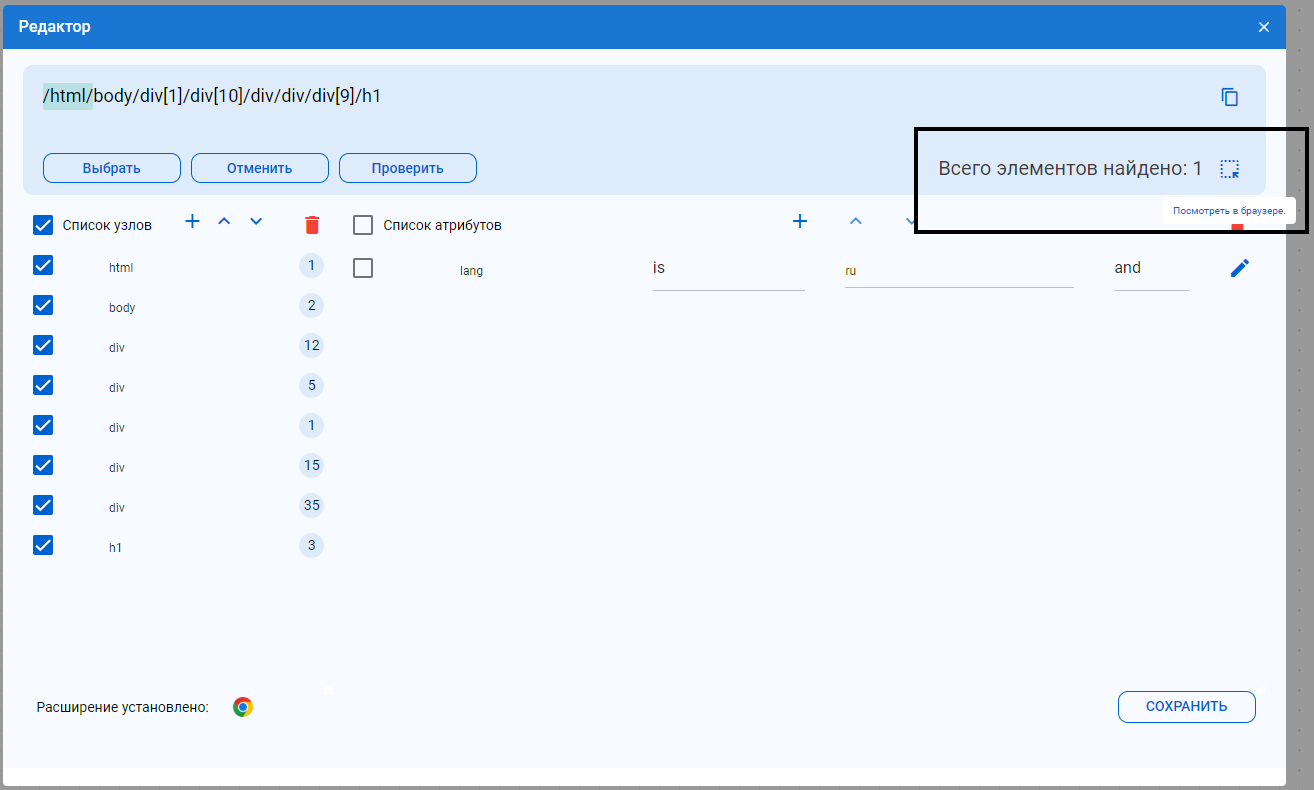Image resolution: width=1314 pixels, height=790 pixels.
Task: Uncheck the html node checkbox
Action: pos(43,265)
